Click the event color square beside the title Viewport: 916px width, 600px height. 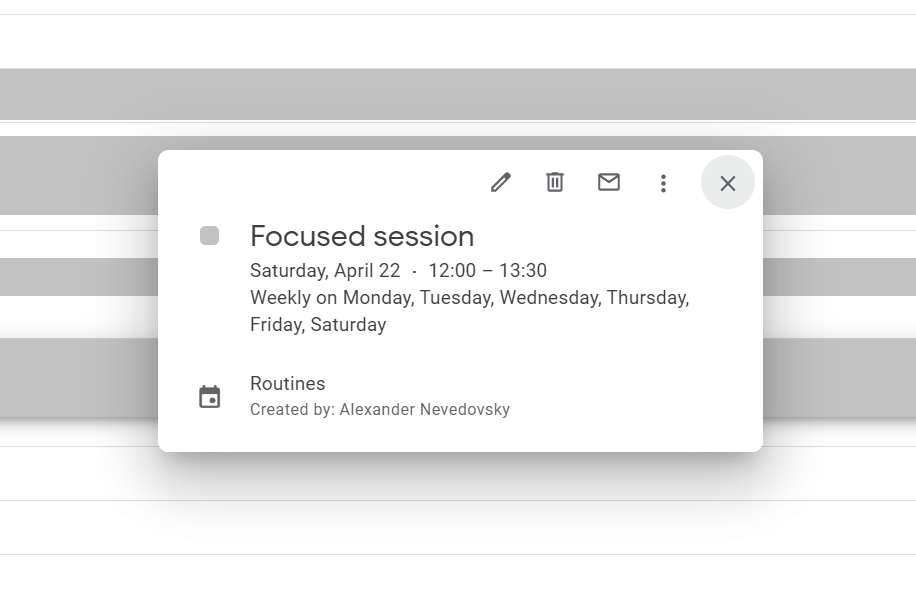point(210,235)
